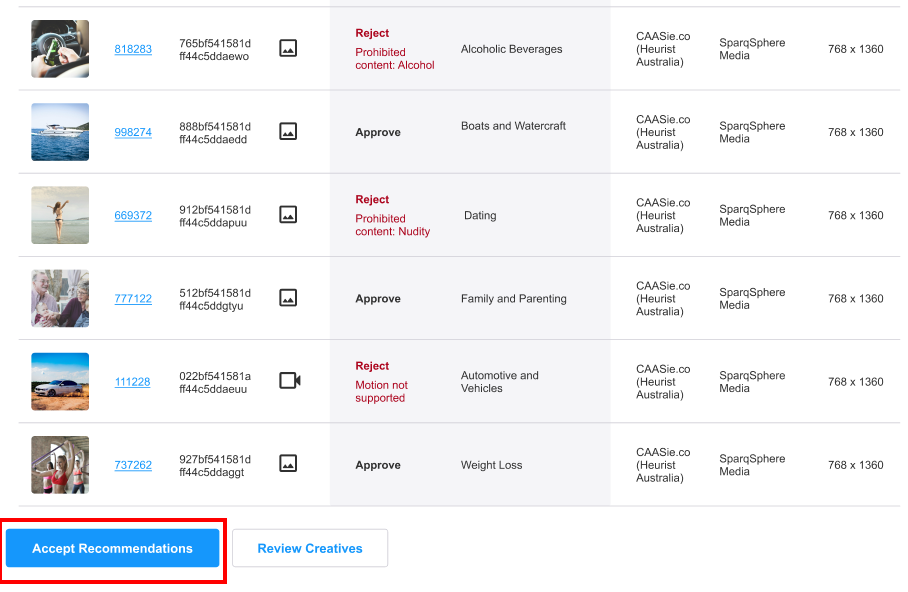Click image type icon in Dating row
The width and height of the screenshot is (908, 592).
[x=288, y=215]
